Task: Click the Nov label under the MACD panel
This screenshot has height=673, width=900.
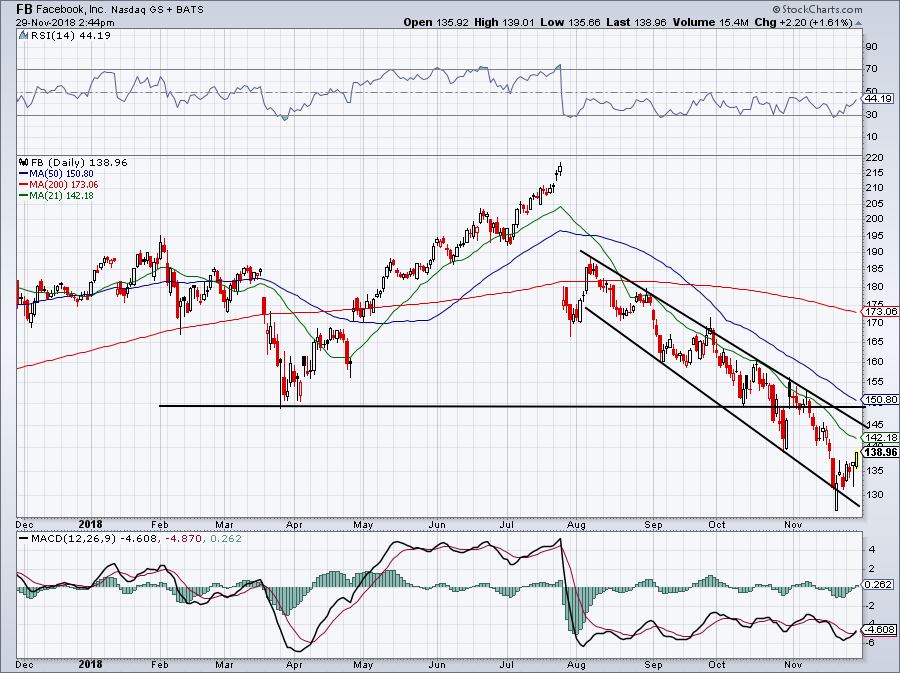Action: pos(793,664)
